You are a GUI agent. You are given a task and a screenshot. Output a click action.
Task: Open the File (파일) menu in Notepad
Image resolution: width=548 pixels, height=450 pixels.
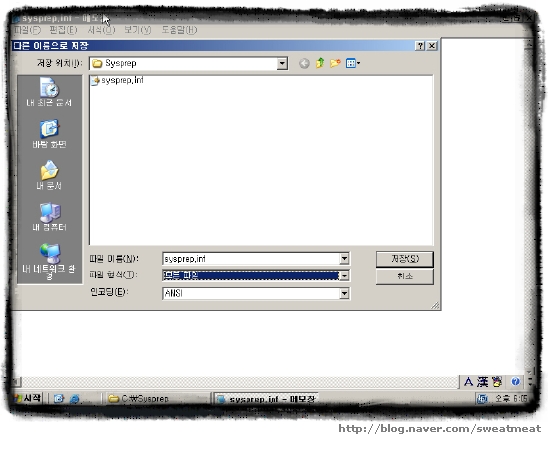(27, 30)
